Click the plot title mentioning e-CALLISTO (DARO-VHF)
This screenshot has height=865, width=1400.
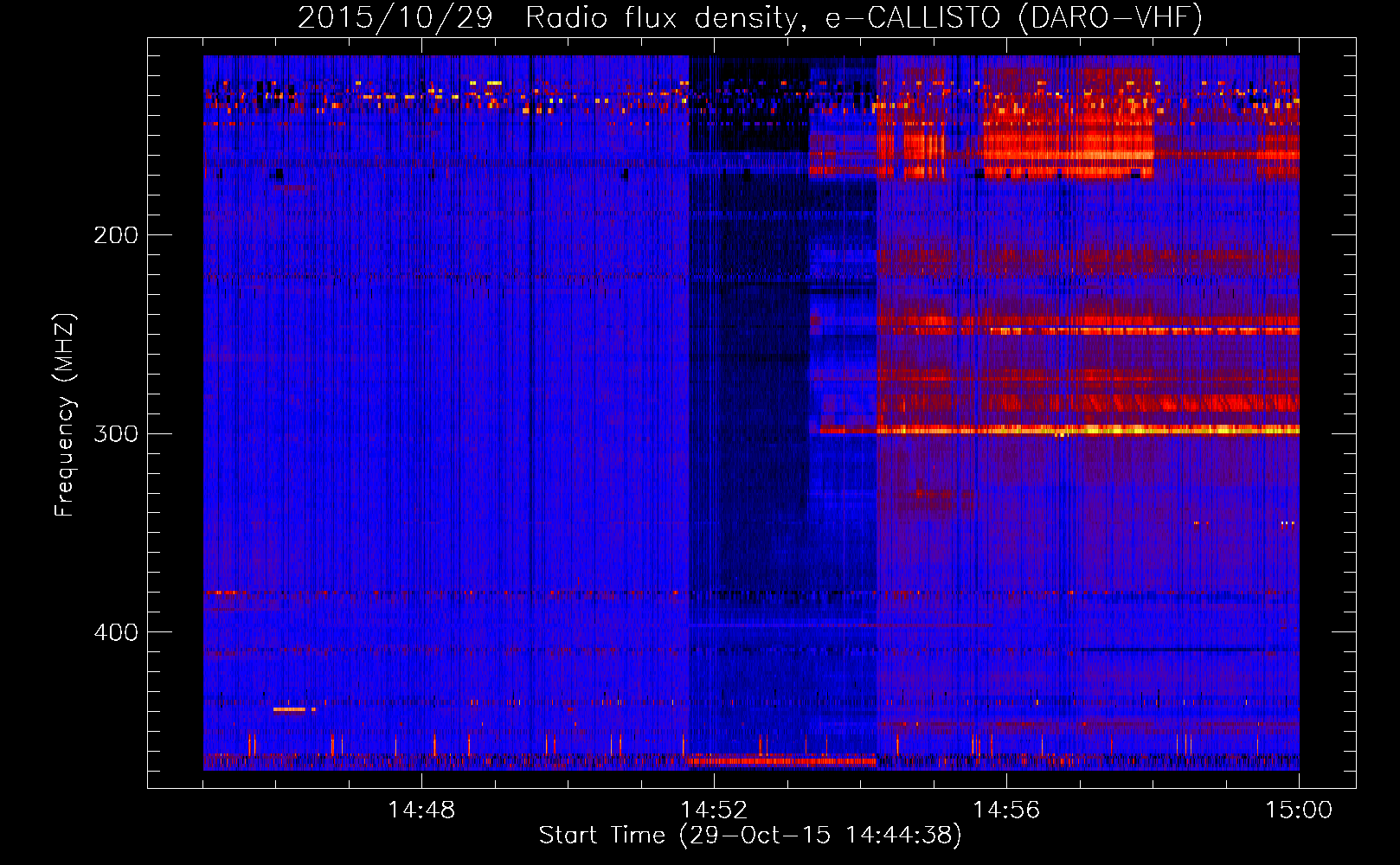coord(750,17)
